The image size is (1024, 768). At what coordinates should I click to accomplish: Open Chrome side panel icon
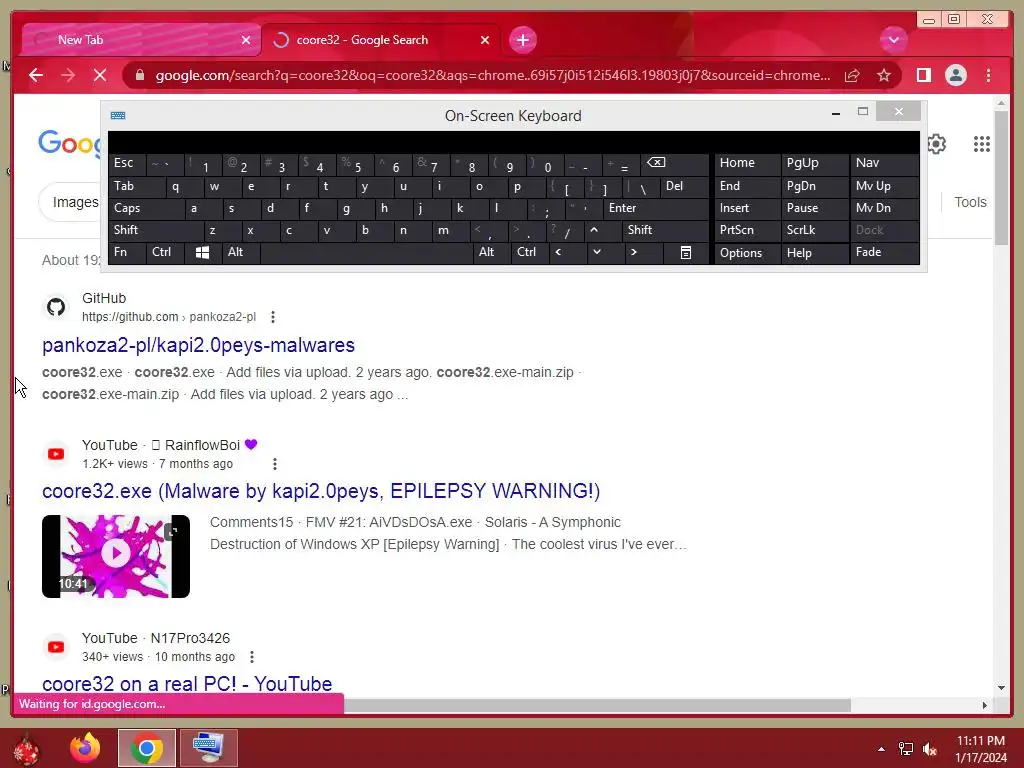pos(923,75)
